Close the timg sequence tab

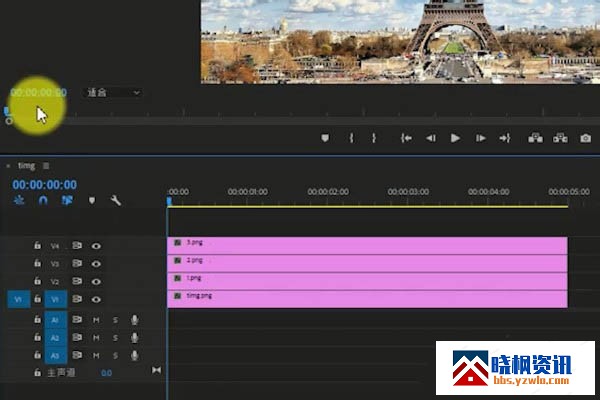coord(8,166)
